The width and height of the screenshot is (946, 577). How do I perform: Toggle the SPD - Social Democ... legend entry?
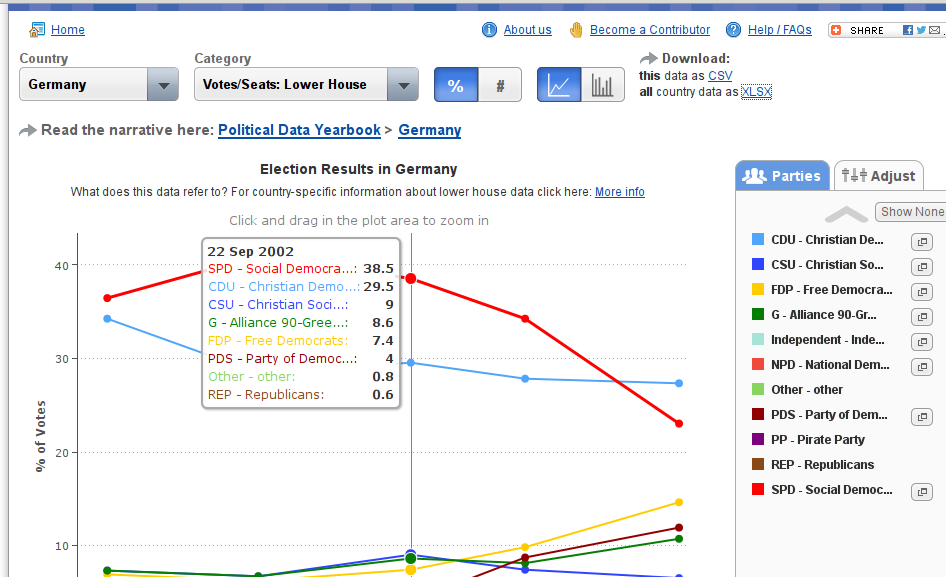tap(822, 489)
